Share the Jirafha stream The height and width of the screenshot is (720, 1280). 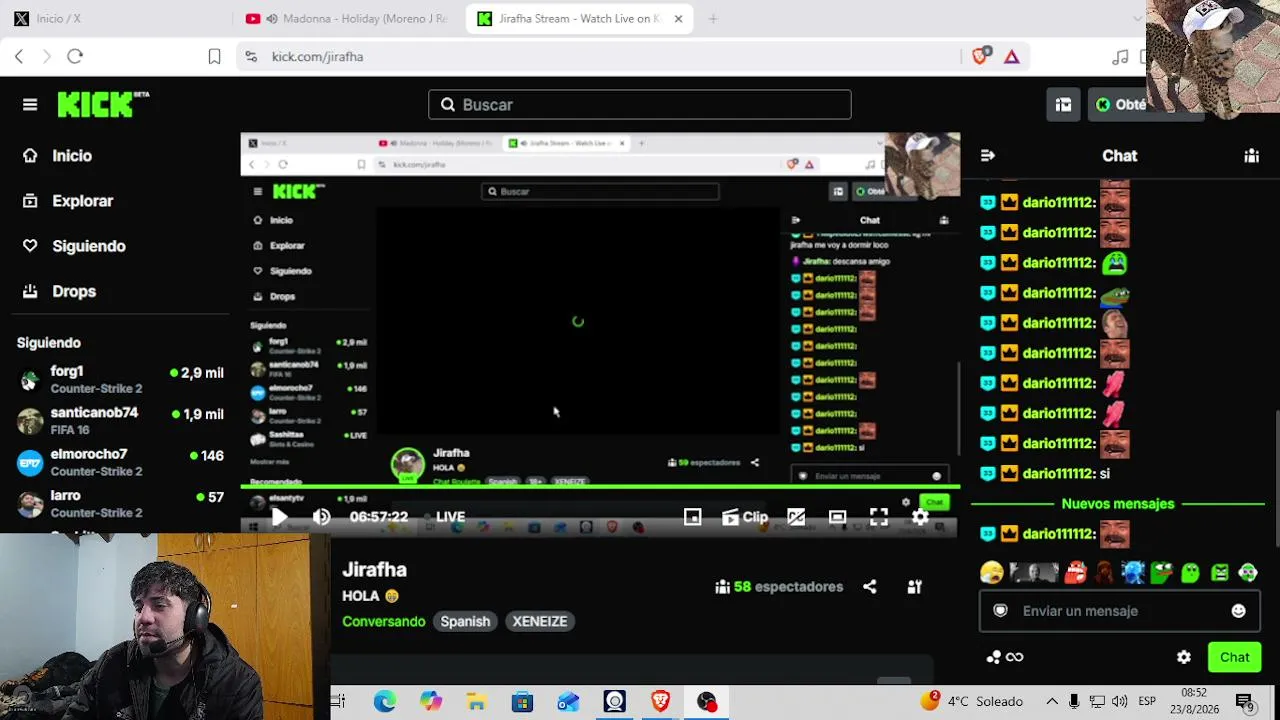click(x=870, y=587)
